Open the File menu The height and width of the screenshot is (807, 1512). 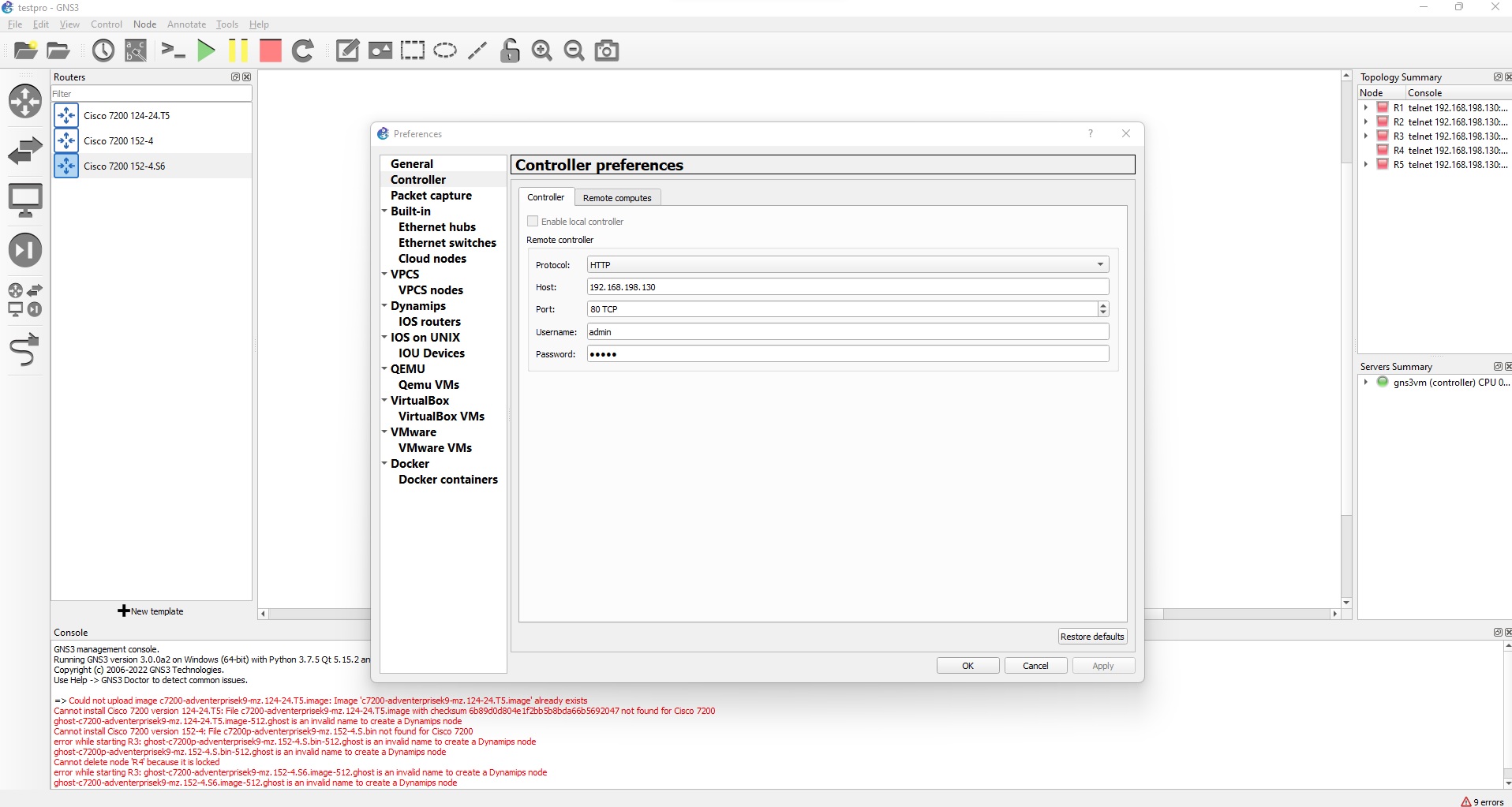pos(15,24)
